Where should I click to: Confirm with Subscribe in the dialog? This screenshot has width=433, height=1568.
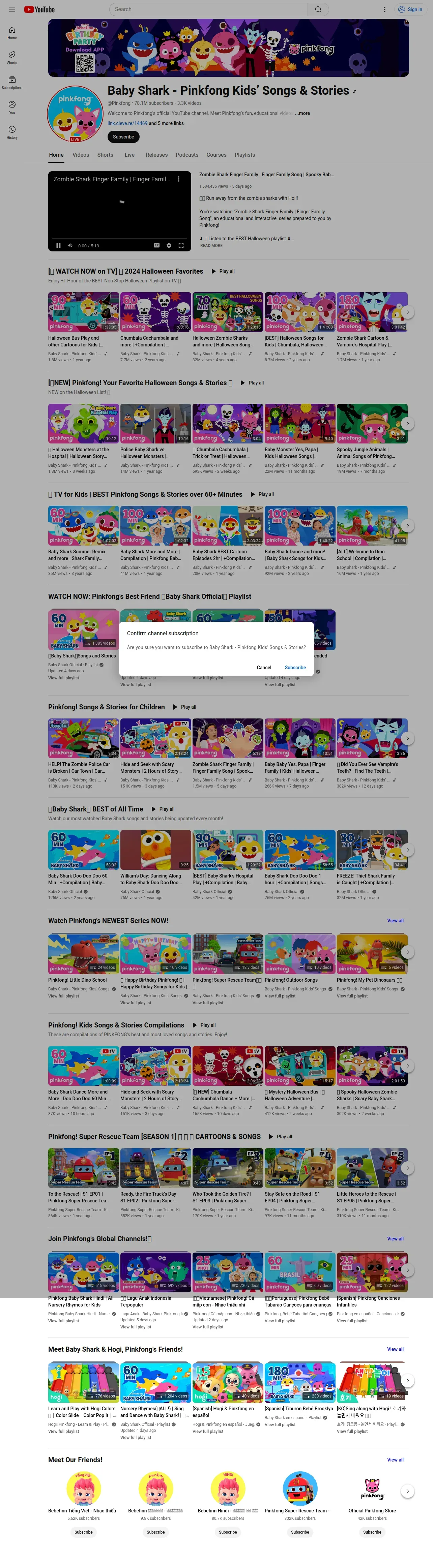click(x=295, y=668)
